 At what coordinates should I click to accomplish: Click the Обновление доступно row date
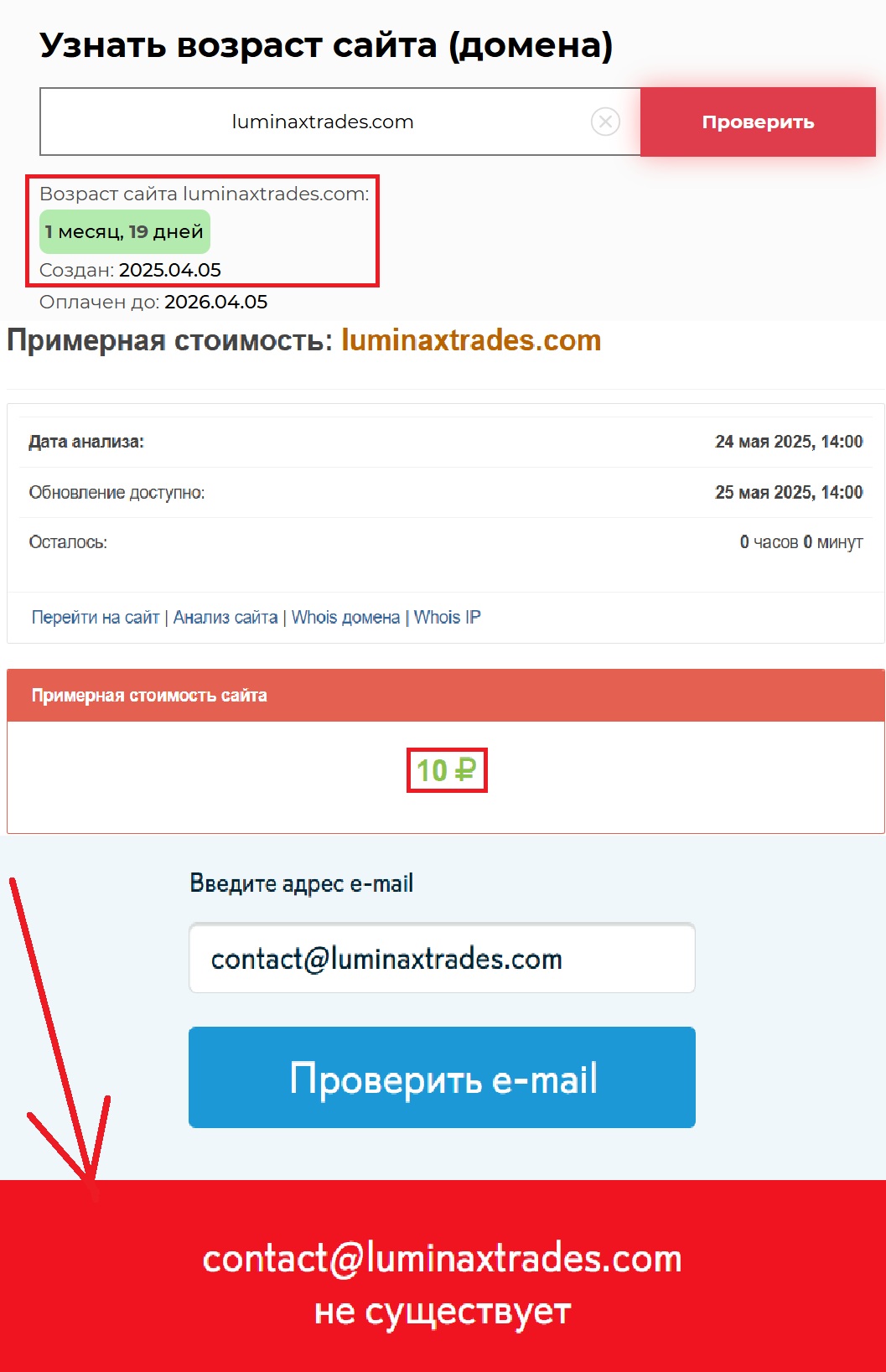point(789,493)
